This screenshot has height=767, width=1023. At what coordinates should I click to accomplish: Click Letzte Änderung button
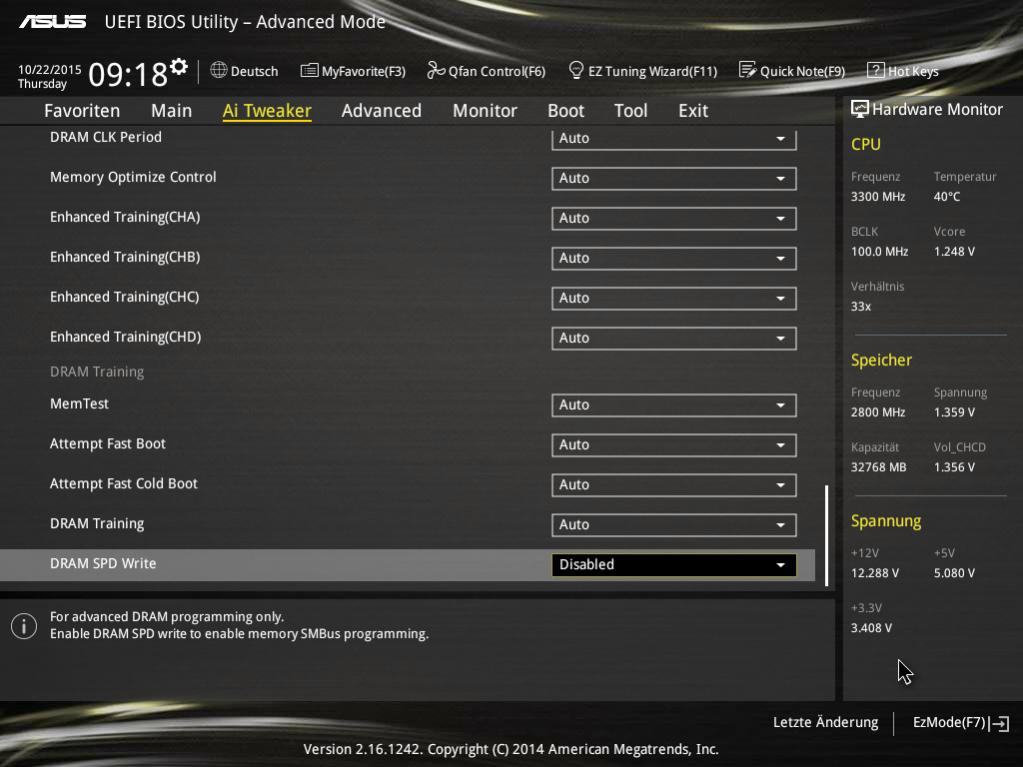tap(825, 723)
